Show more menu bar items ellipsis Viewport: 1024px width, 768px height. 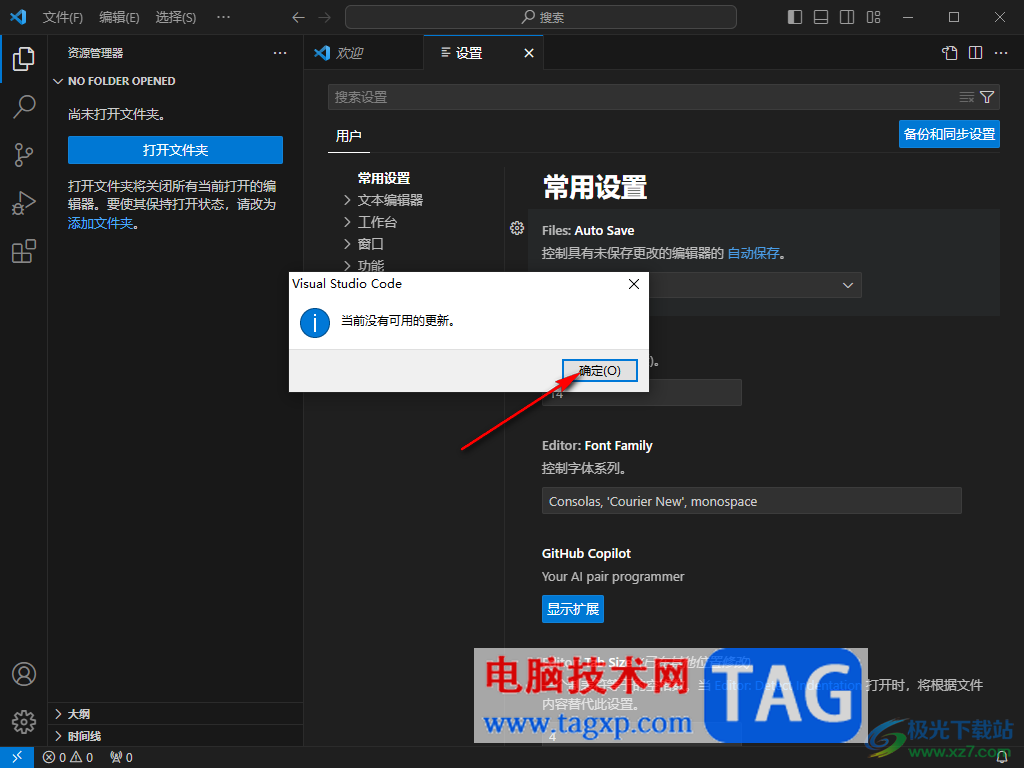coord(223,18)
